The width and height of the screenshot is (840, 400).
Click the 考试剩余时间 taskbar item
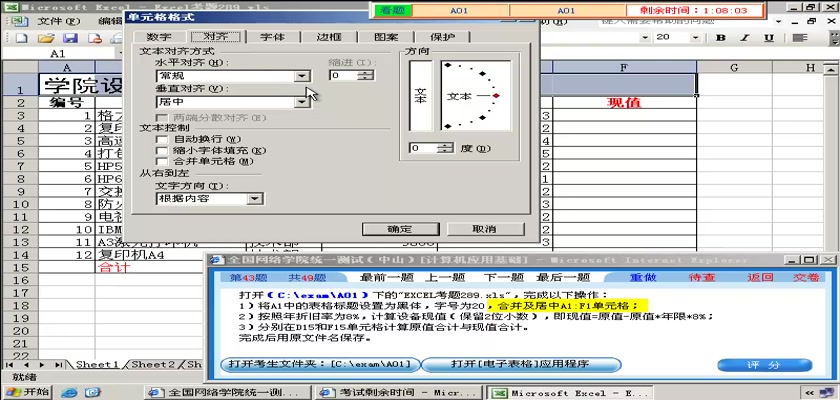400,393
